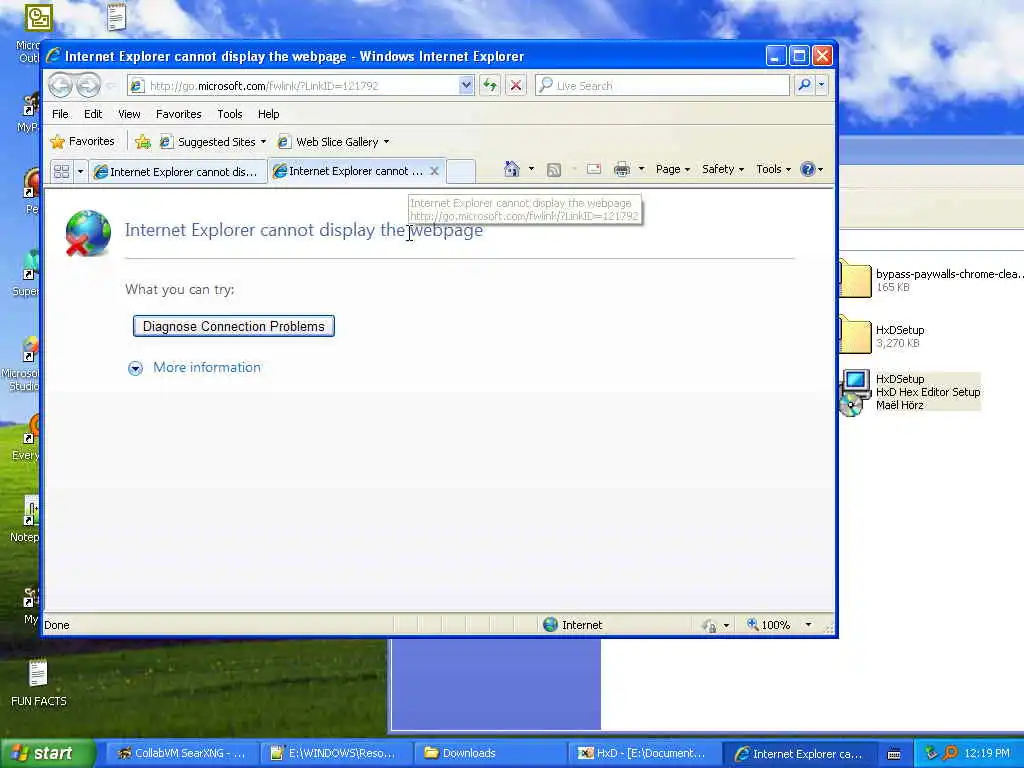Open the Tools command bar menu
1024x768 pixels.
click(773, 169)
